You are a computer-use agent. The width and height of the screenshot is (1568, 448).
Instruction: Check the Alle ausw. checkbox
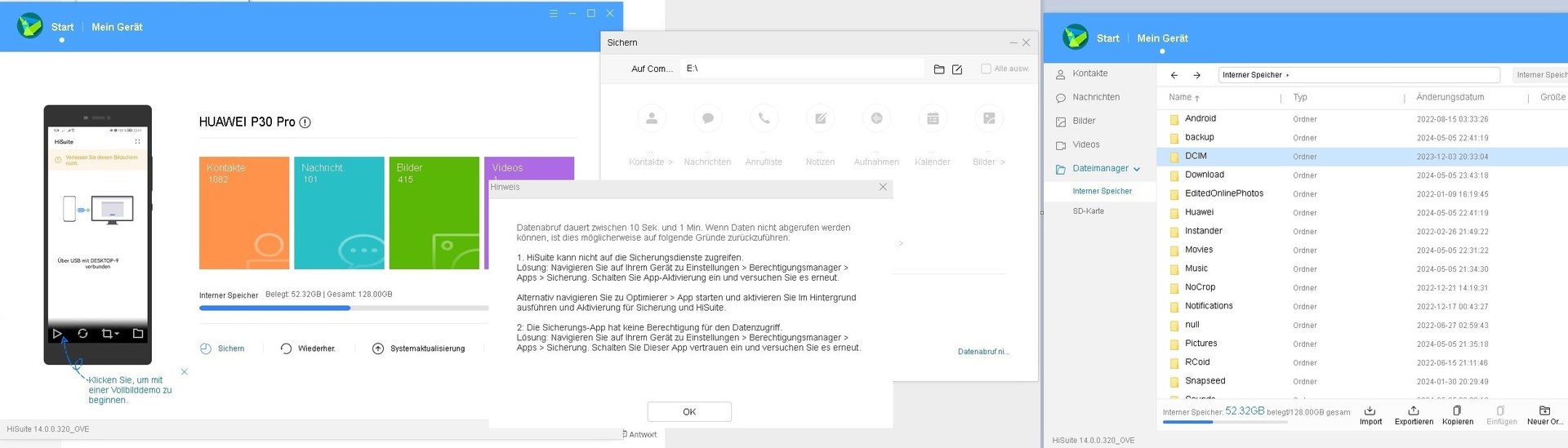pos(986,69)
